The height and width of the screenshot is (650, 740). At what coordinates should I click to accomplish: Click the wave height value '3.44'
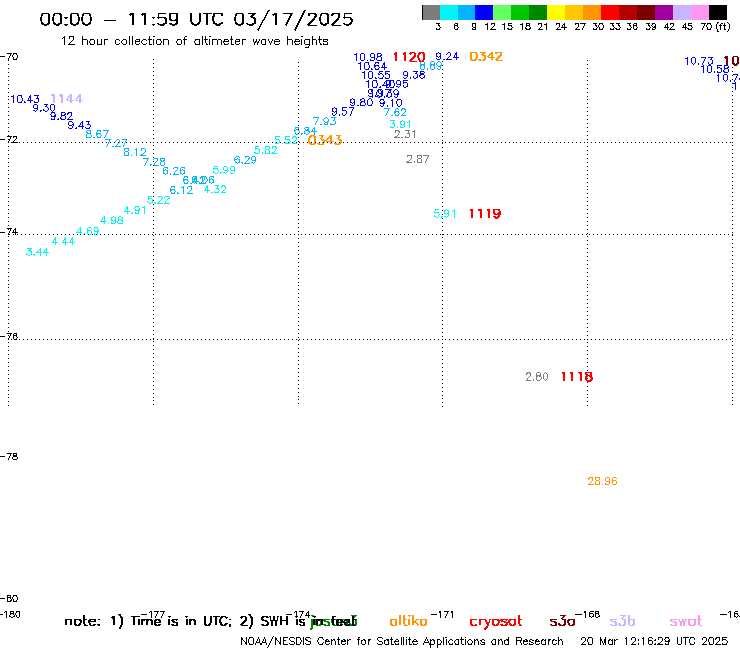(x=37, y=253)
